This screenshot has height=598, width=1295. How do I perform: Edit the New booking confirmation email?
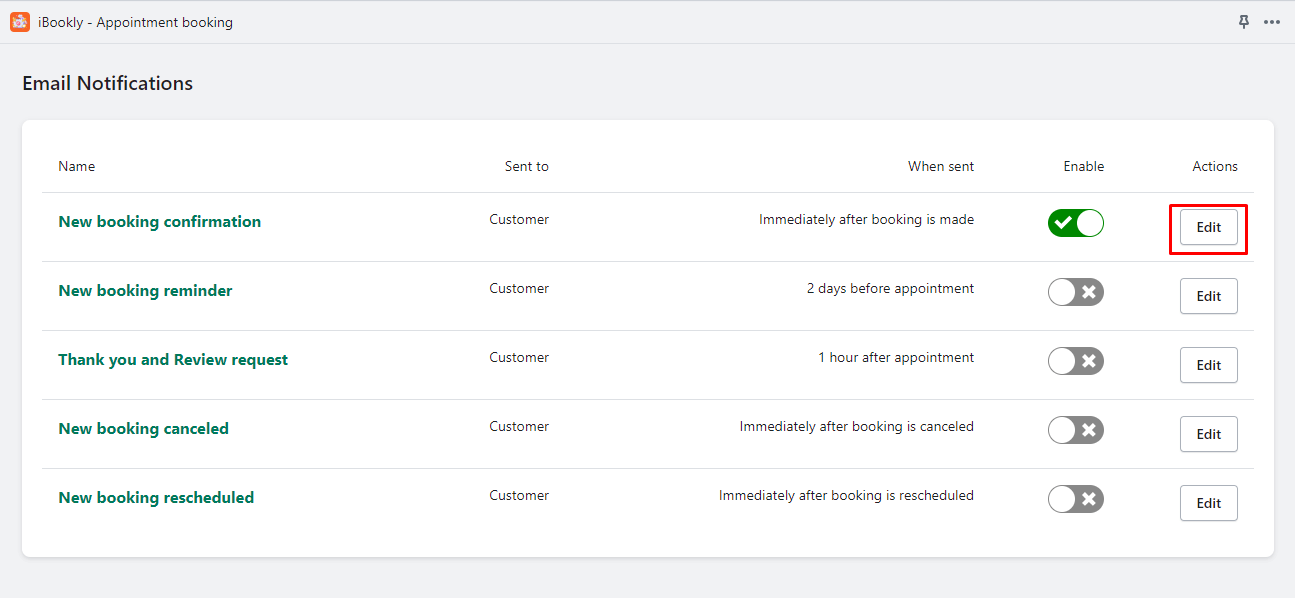[x=1209, y=227]
